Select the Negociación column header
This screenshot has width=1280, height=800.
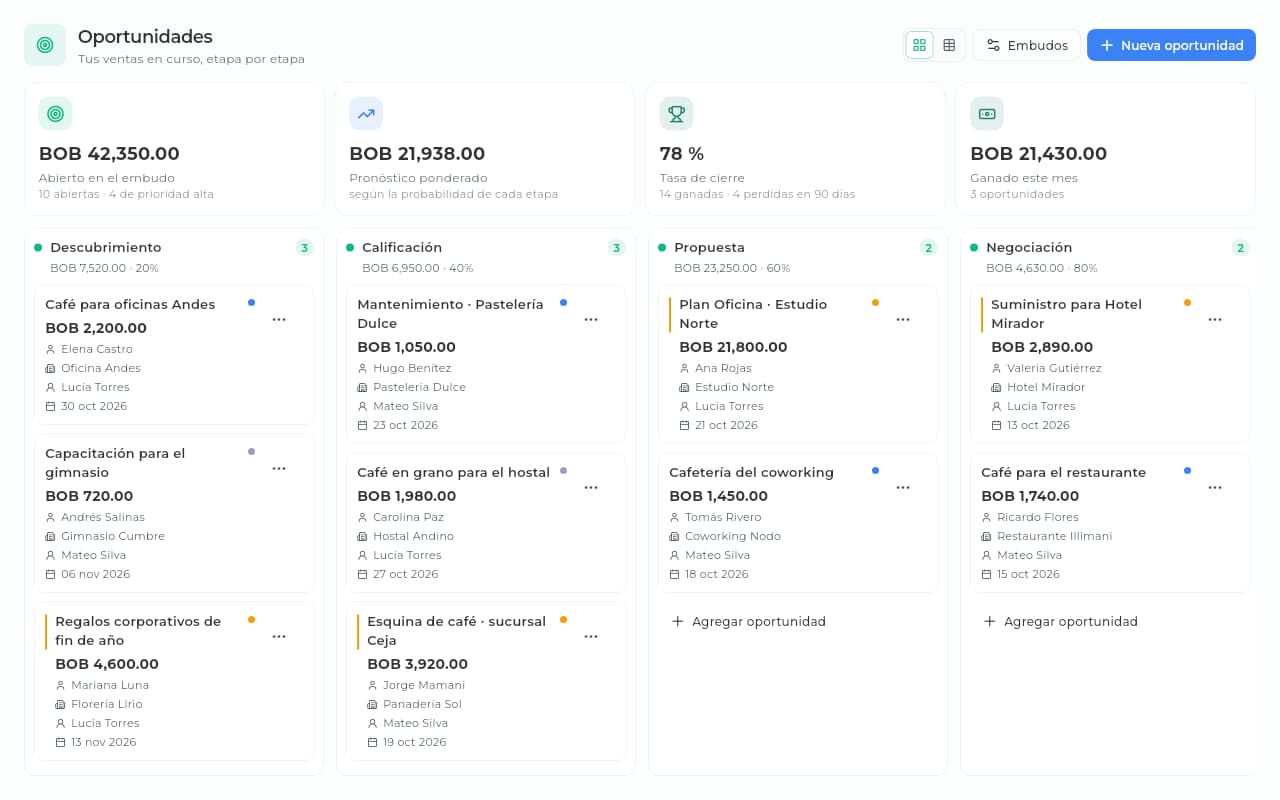[1029, 247]
